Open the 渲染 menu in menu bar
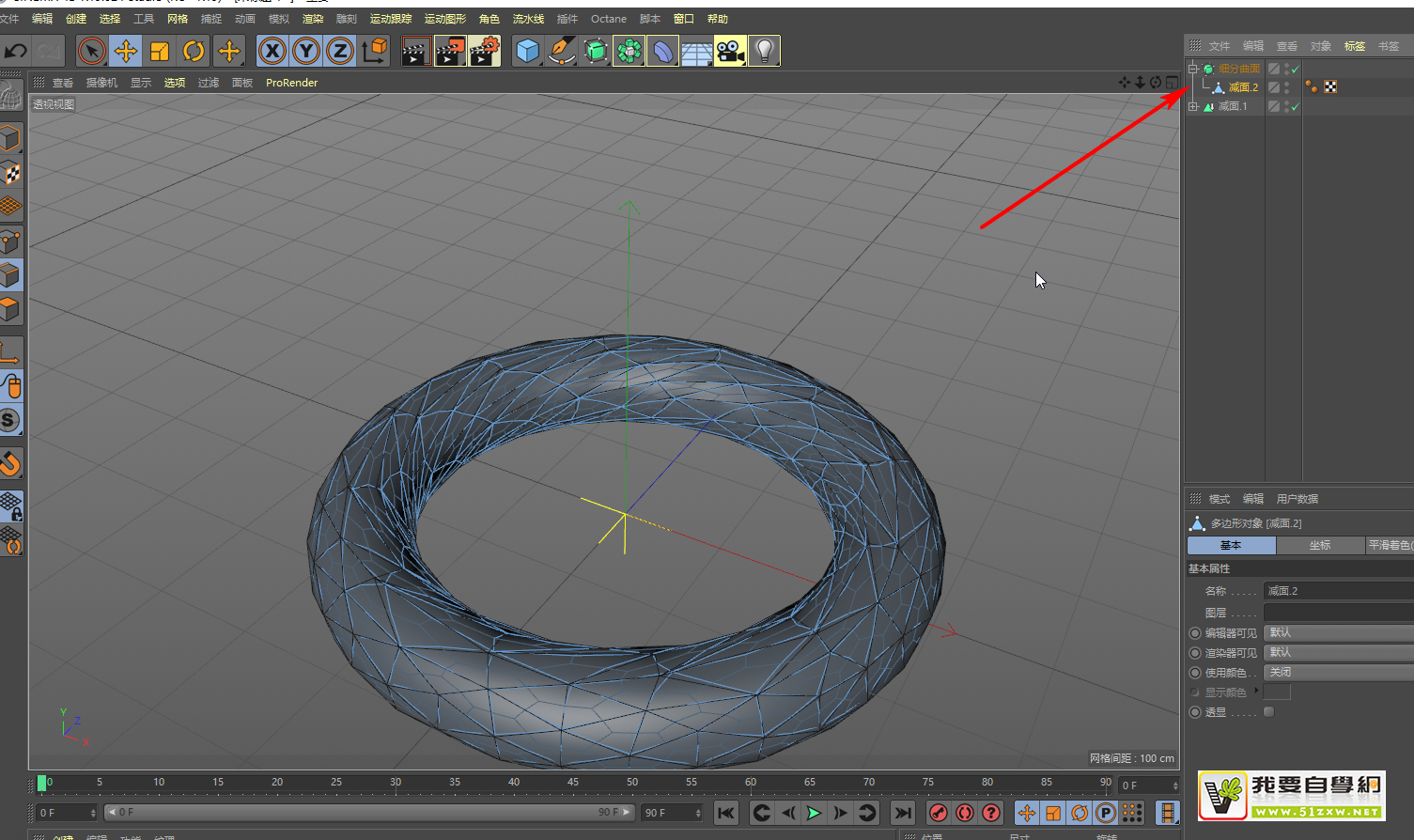The image size is (1414, 840). (x=313, y=19)
